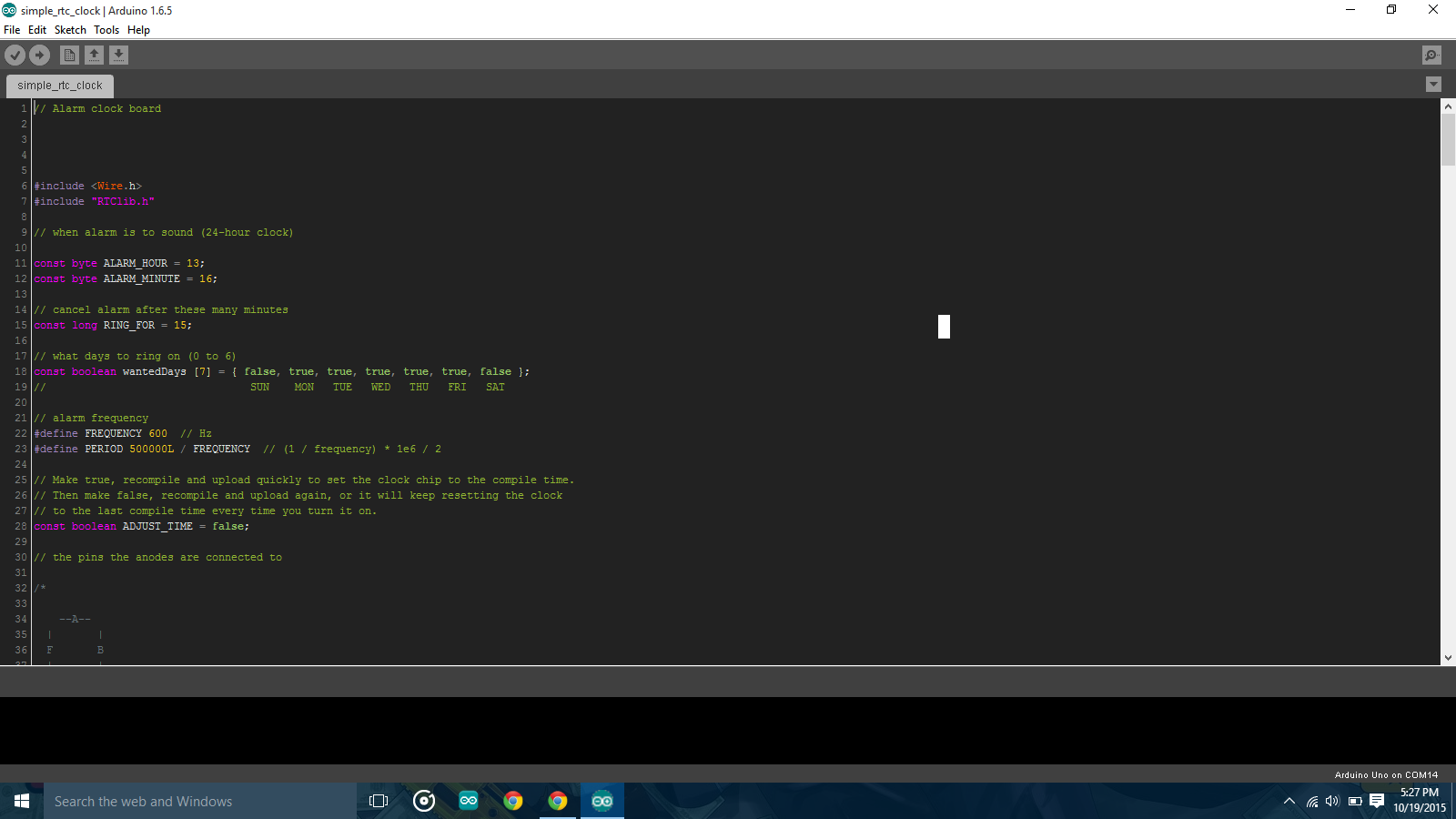Open the File menu
Viewport: 1456px width, 819px height.
(12, 30)
